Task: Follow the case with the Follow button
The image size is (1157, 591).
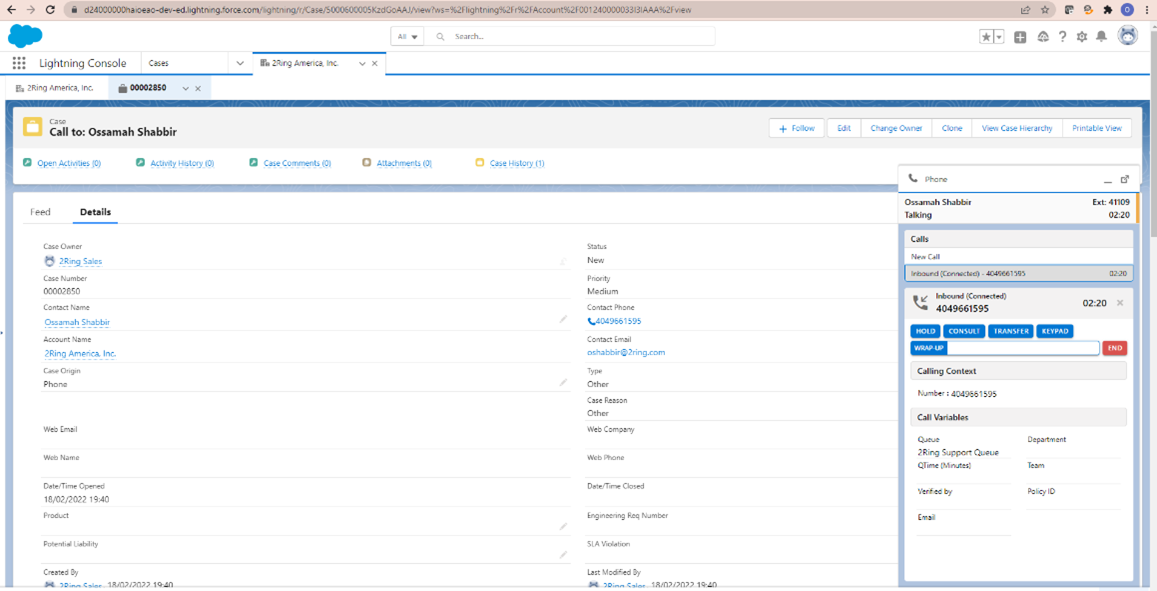Action: 796,128
